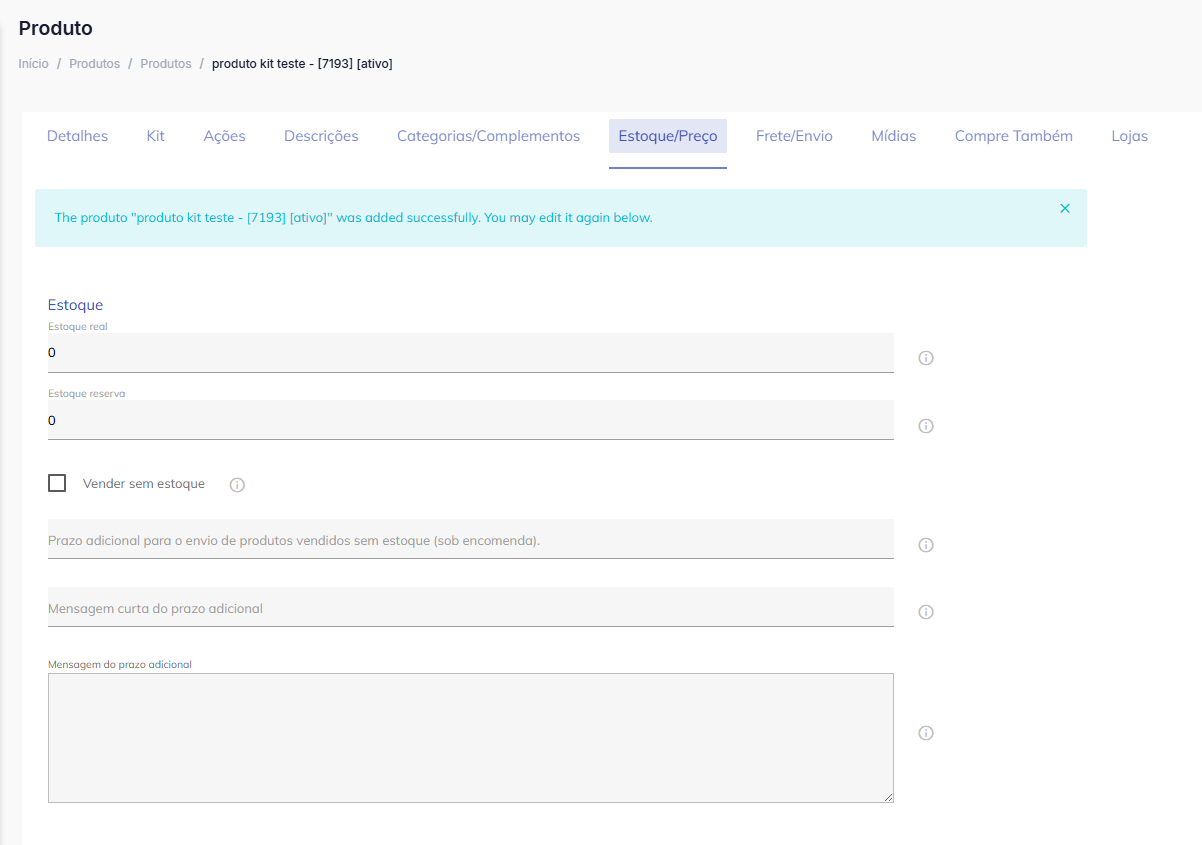Select the Categorias/Complementos tab
This screenshot has height=845, width=1202.
(x=488, y=136)
